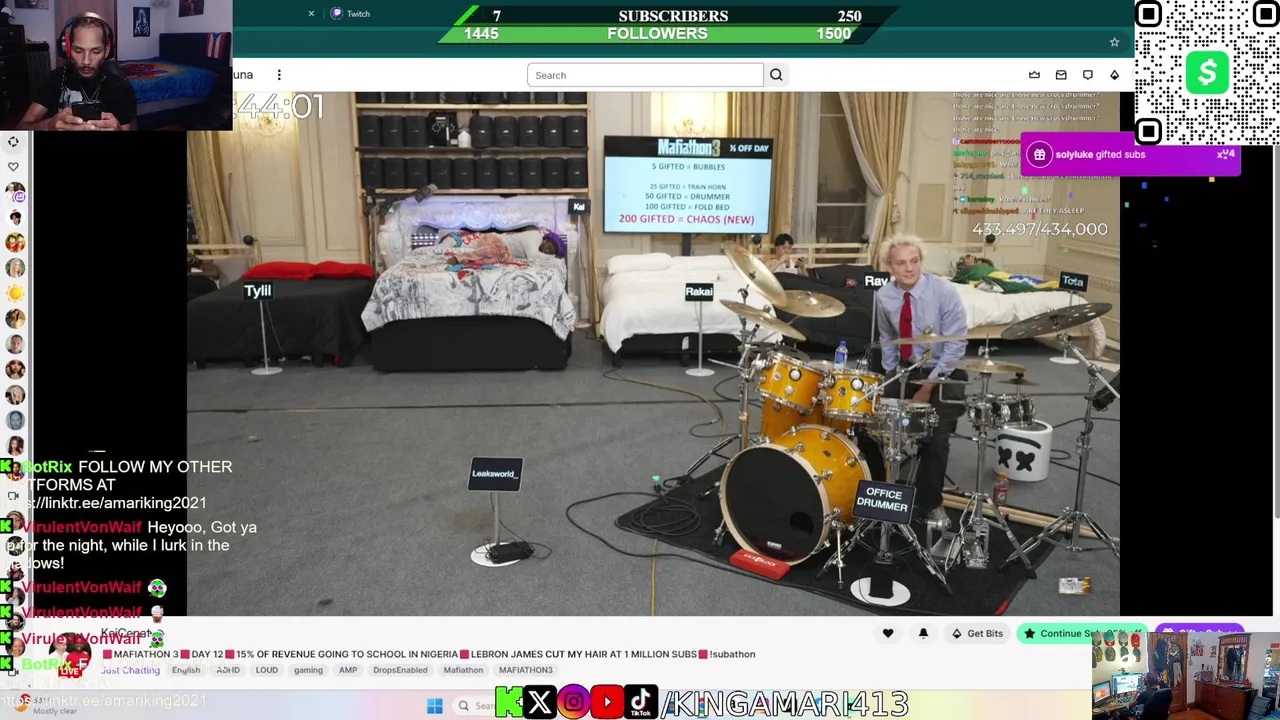This screenshot has width=1280, height=720.
Task: Click the sidebar expand icon at top
Action: pos(13,142)
